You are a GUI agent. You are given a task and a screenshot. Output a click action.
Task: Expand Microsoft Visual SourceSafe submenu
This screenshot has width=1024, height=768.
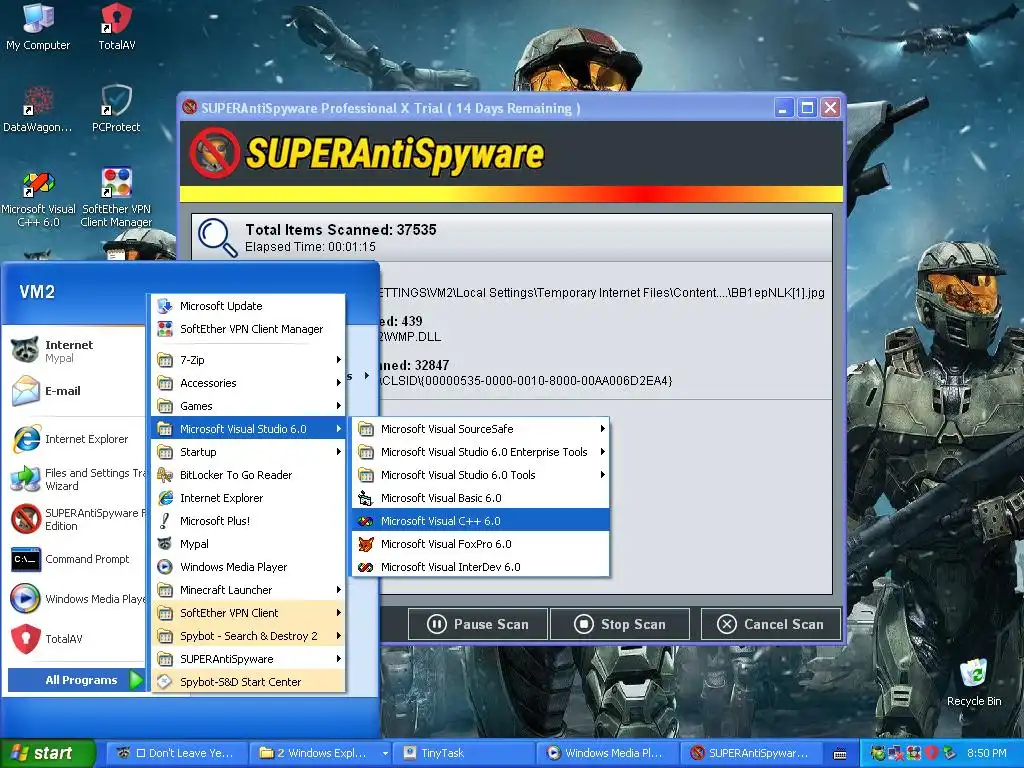click(481, 429)
